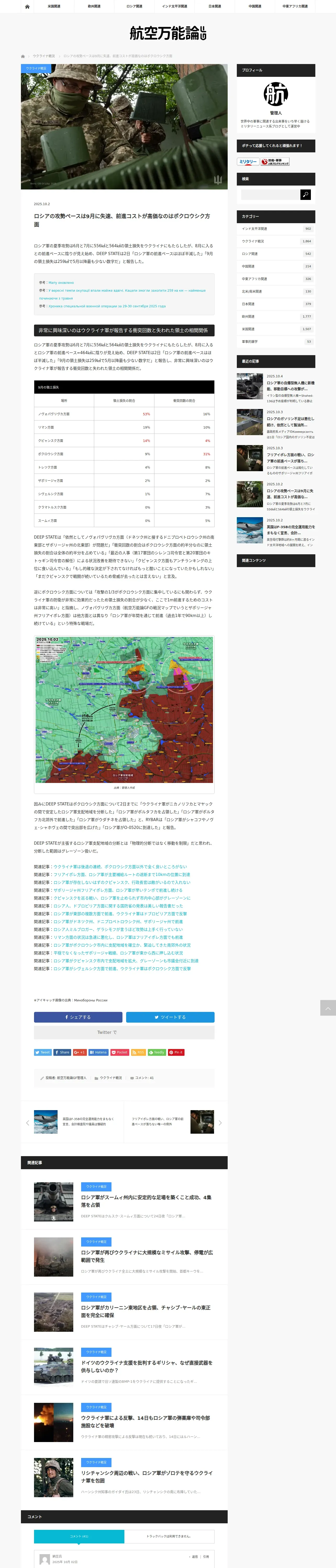Viewport: 336px width, 1568px height.
Task: Click the author 航空万能論GF管理人 link
Action: pyautogui.click(x=72, y=1078)
